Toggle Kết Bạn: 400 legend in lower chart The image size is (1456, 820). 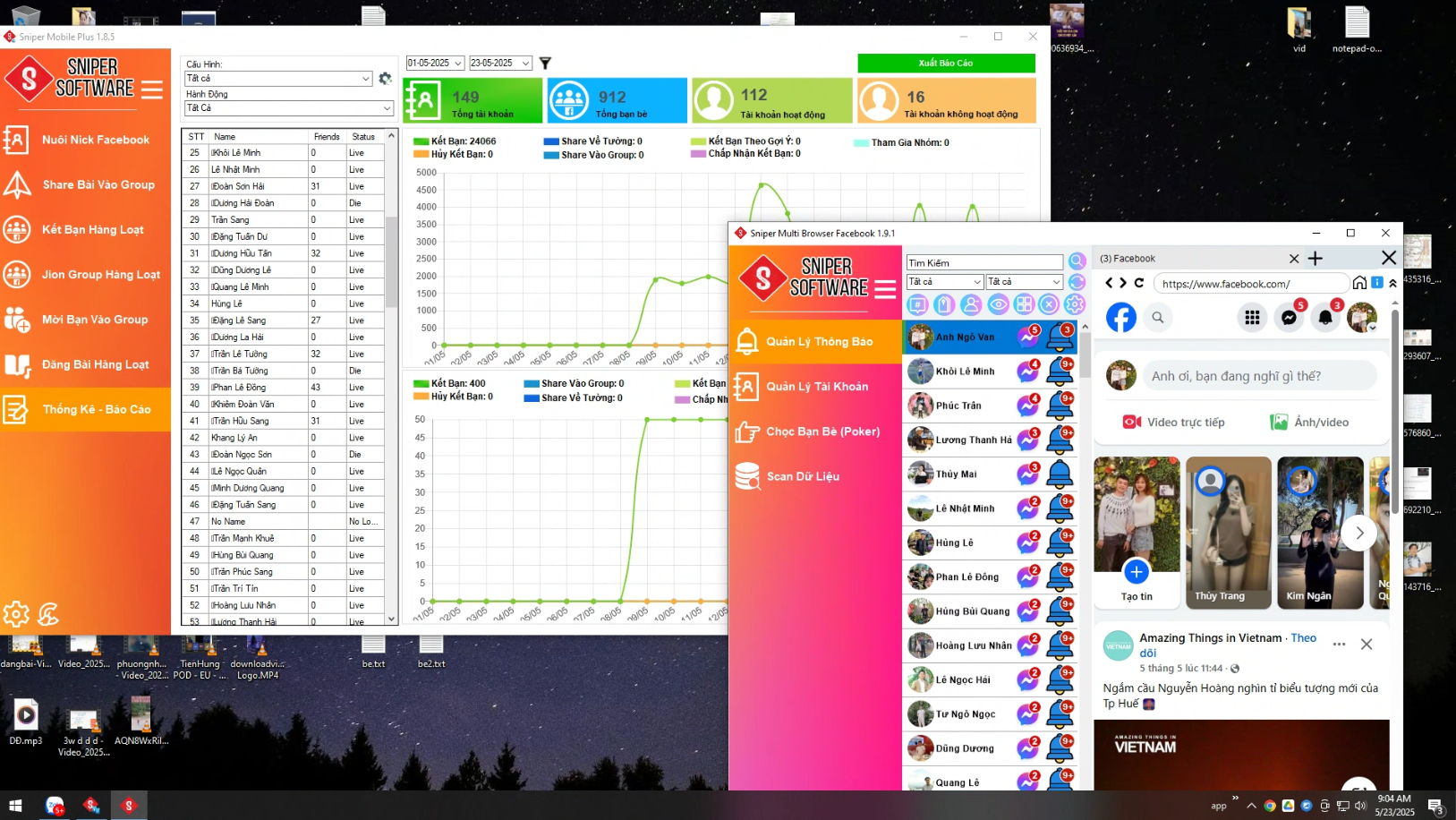coord(421,383)
